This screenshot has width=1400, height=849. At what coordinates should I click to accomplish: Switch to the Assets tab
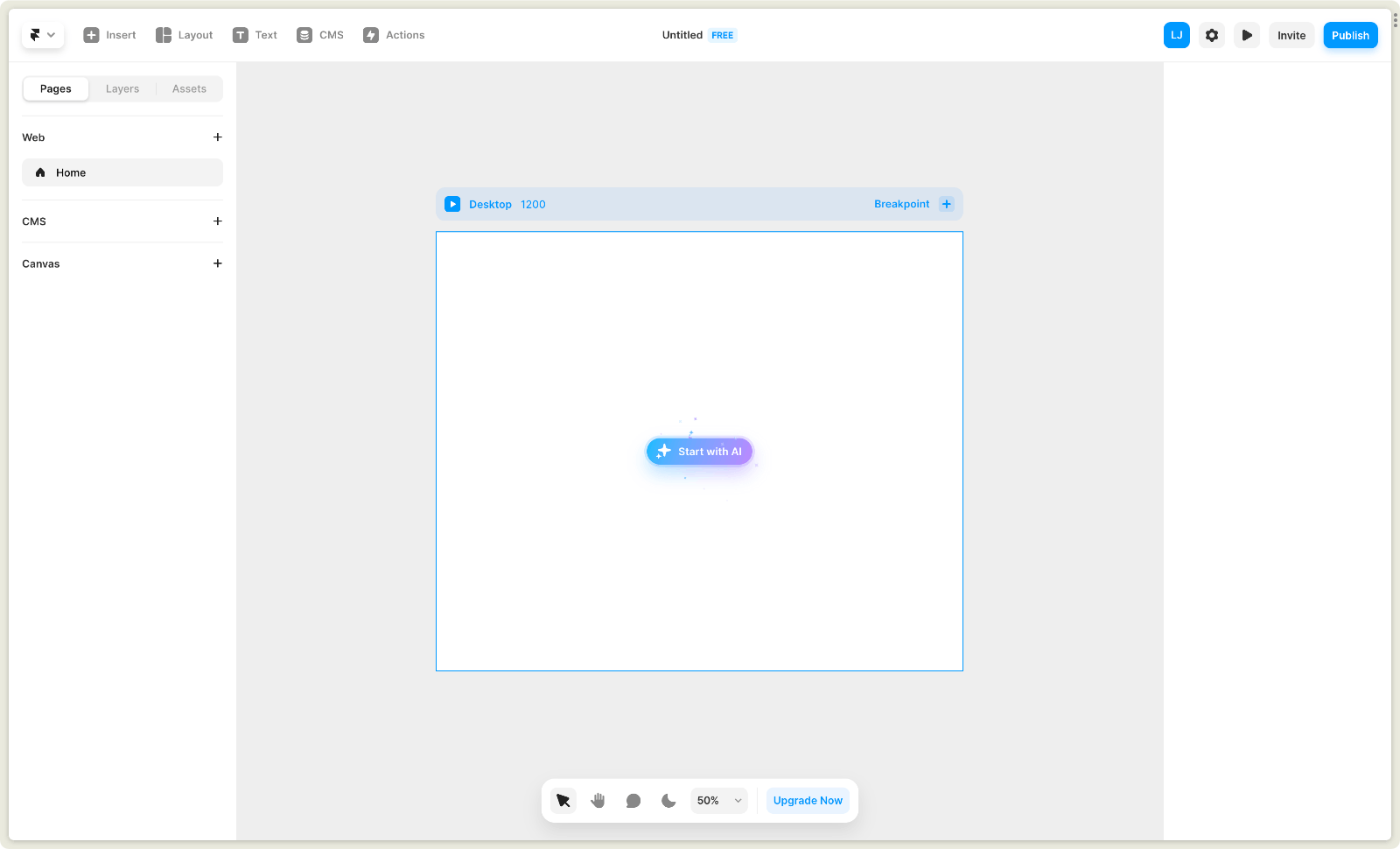pos(189,88)
